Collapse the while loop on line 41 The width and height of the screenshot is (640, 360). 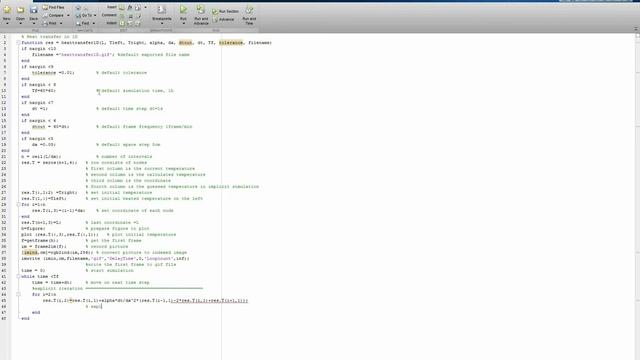point(18,276)
